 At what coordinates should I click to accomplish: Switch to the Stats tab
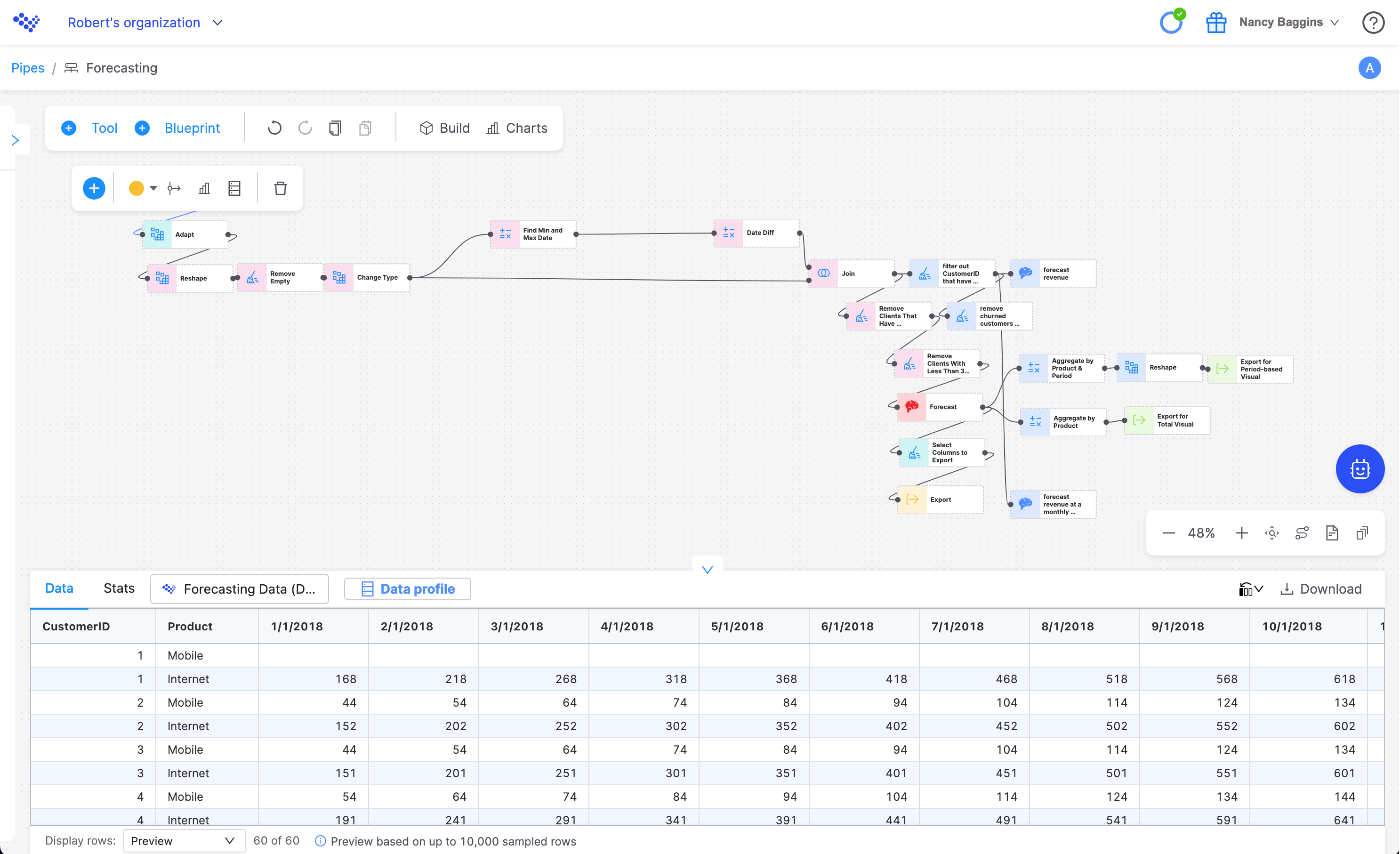[x=119, y=588]
